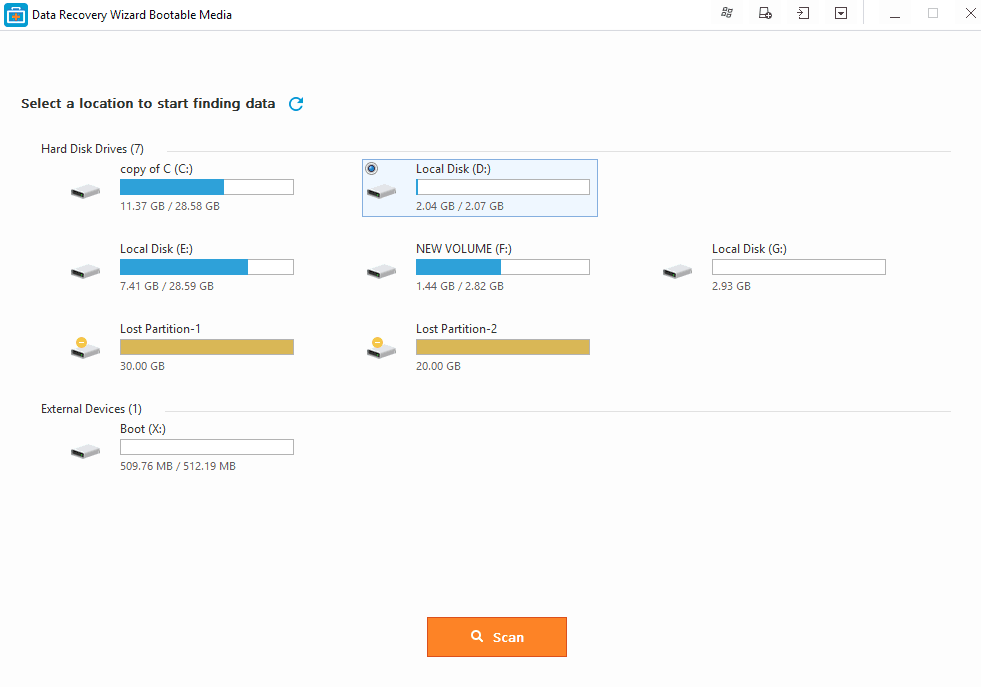The image size is (981, 687).
Task: Click the add disk icon in title bar
Action: (765, 14)
